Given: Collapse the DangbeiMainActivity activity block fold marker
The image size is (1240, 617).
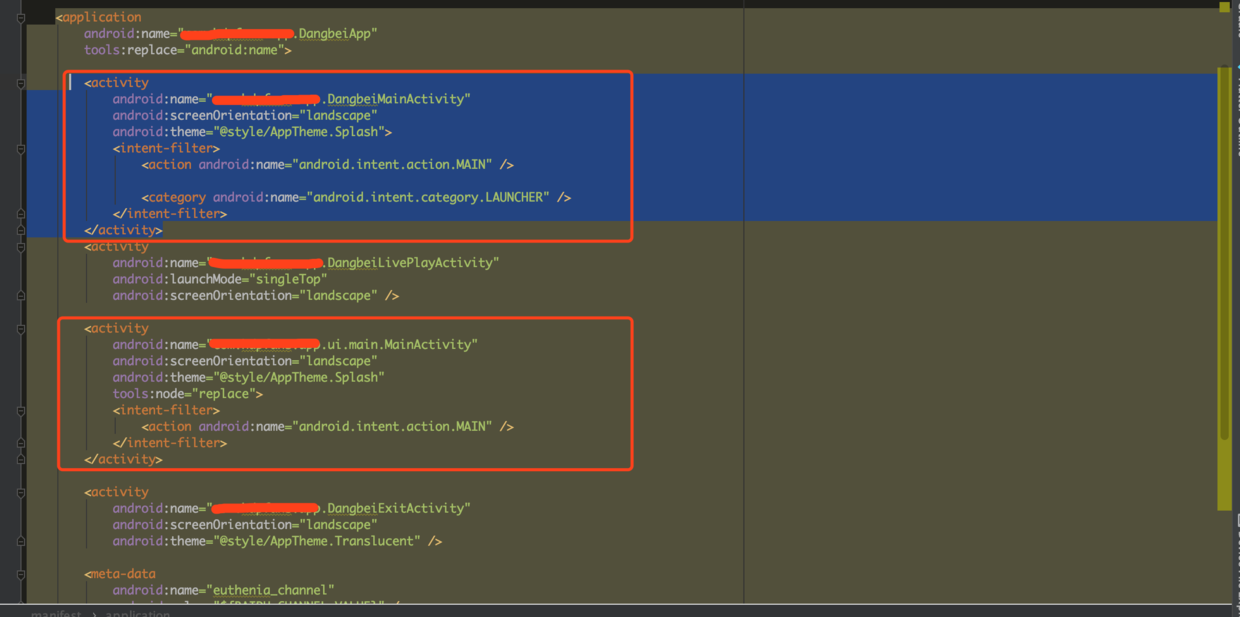Looking at the screenshot, I should point(20,83).
